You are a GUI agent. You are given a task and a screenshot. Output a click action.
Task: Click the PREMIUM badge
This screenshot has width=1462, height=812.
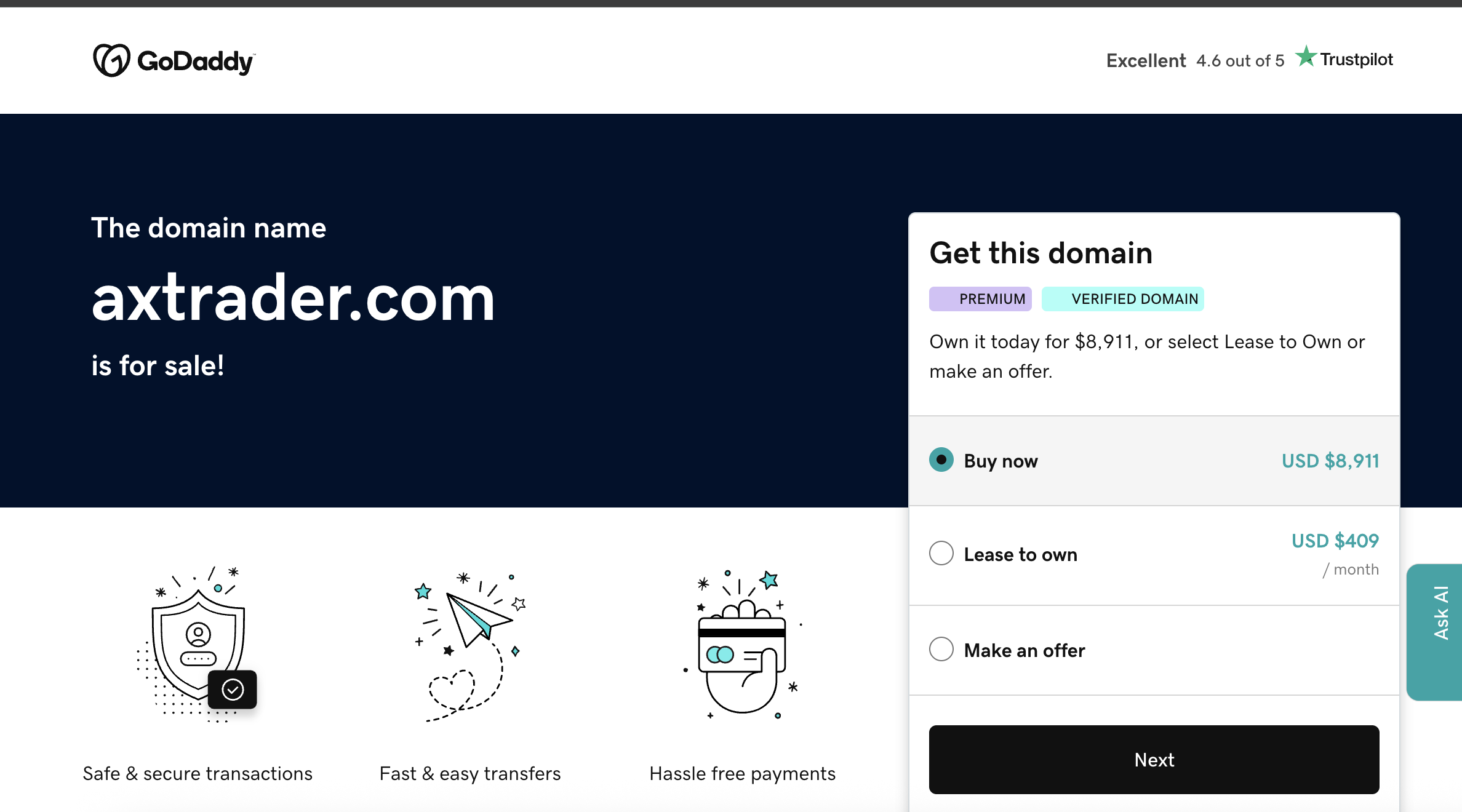[x=981, y=299]
